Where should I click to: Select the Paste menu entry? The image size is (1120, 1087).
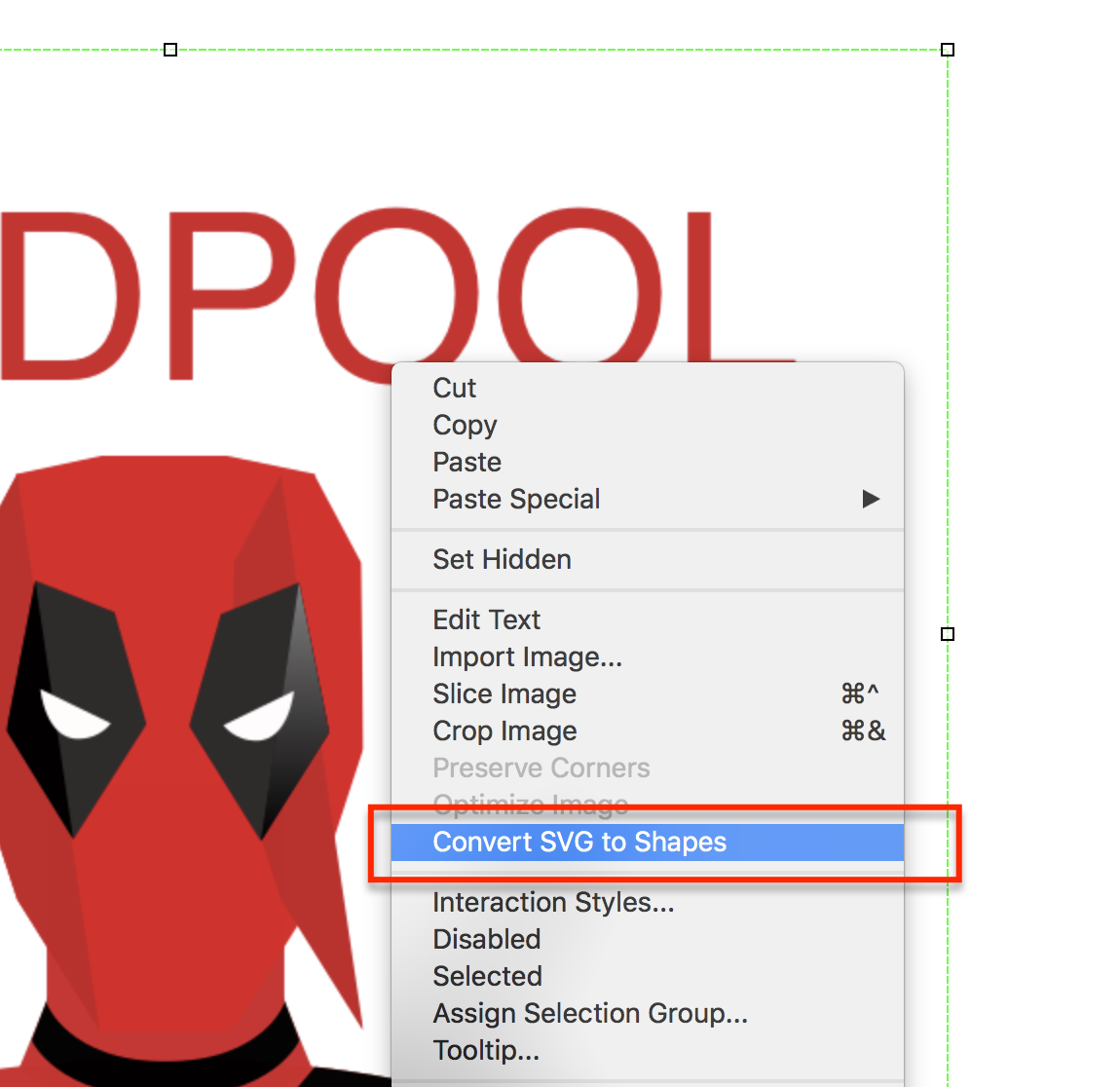coord(647,462)
